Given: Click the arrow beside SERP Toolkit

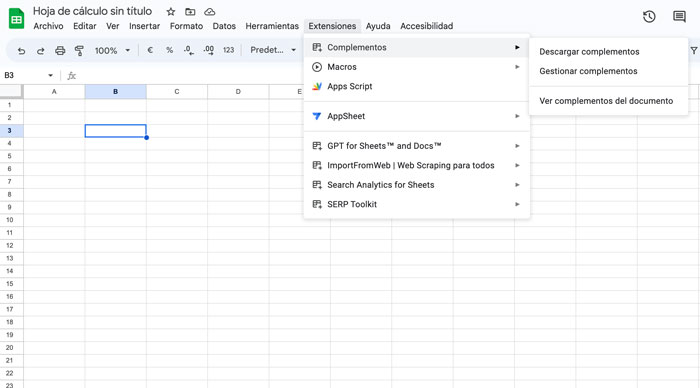Looking at the screenshot, I should coord(517,204).
